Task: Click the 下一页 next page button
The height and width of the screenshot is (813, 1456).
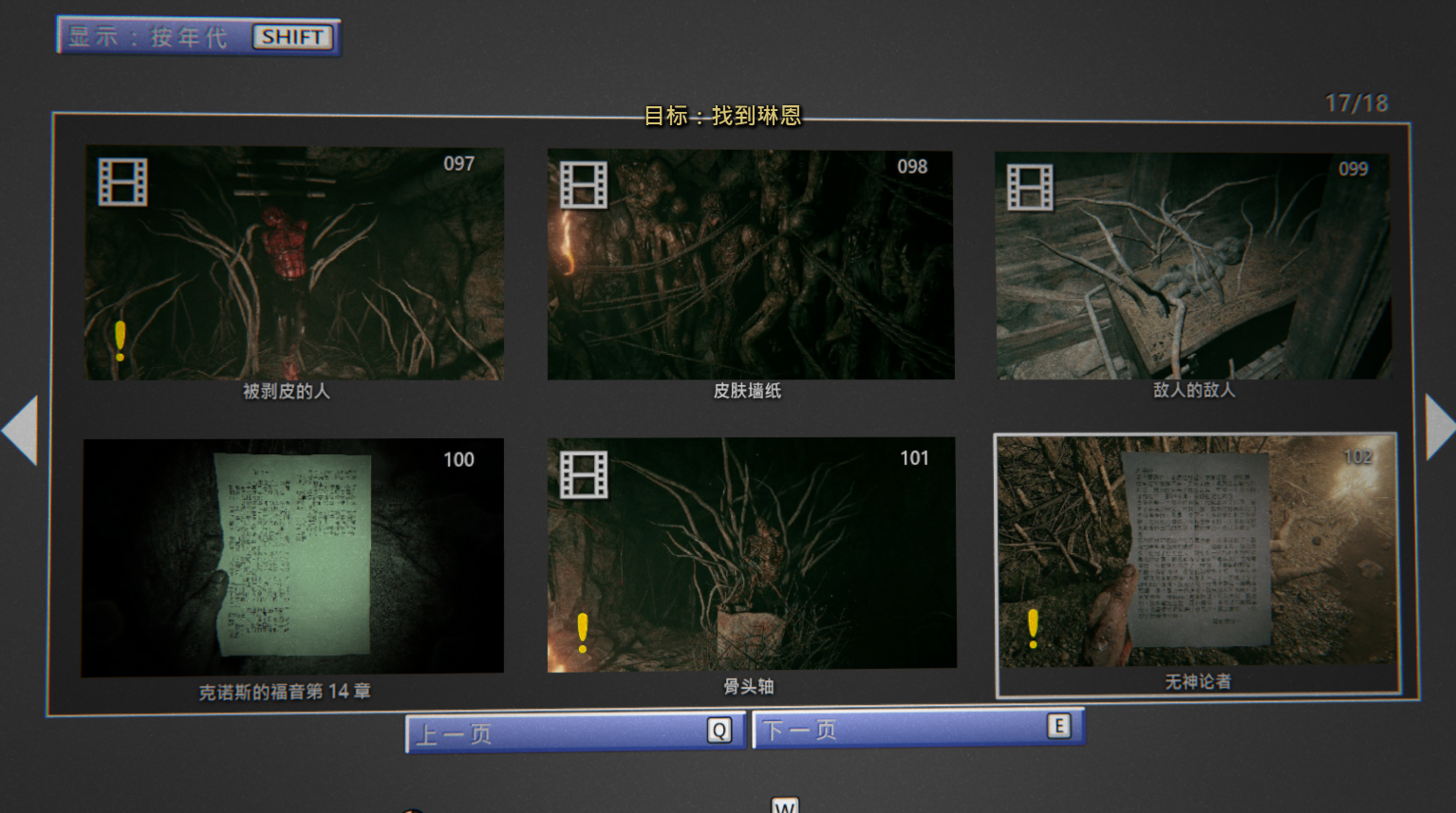Action: [918, 729]
